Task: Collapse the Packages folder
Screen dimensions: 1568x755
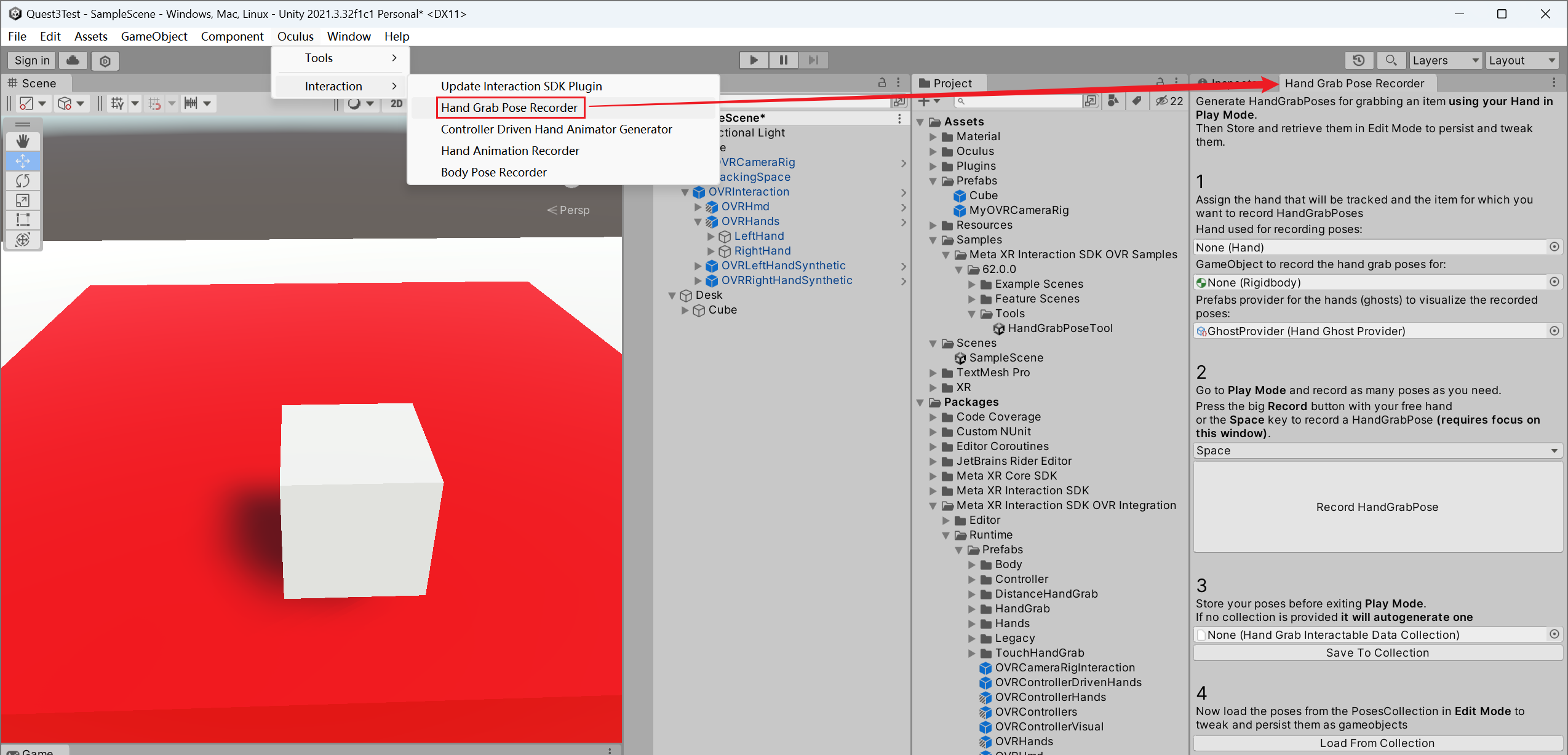Action: pos(920,402)
